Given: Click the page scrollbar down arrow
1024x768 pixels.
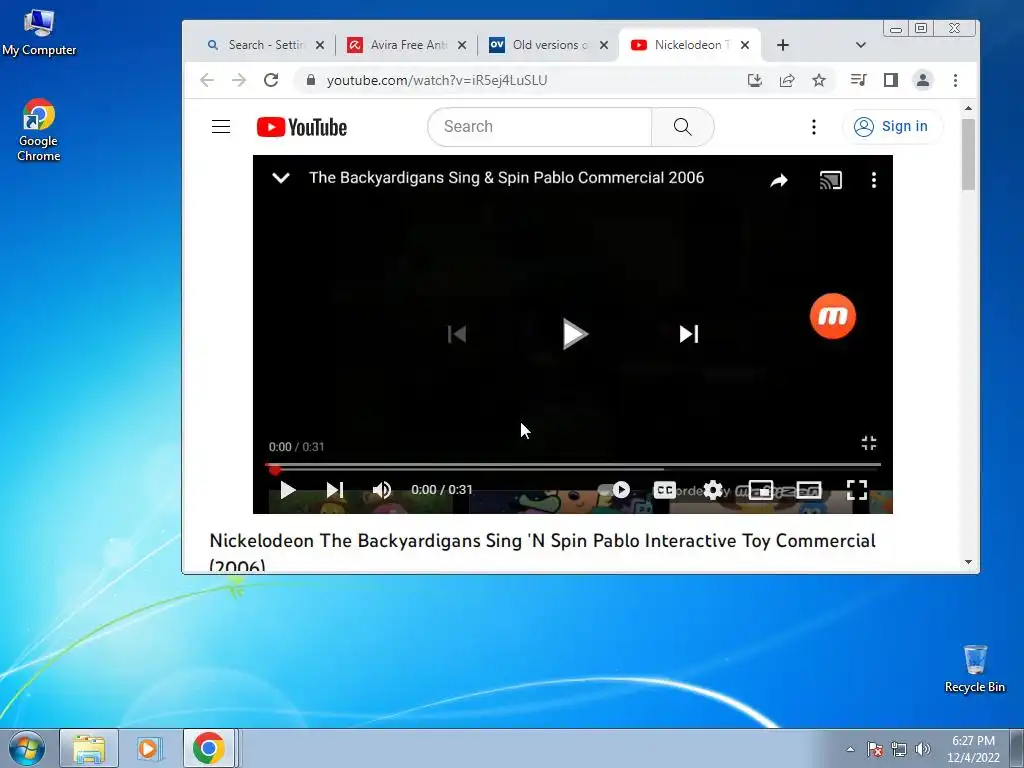Looking at the screenshot, I should point(968,562).
